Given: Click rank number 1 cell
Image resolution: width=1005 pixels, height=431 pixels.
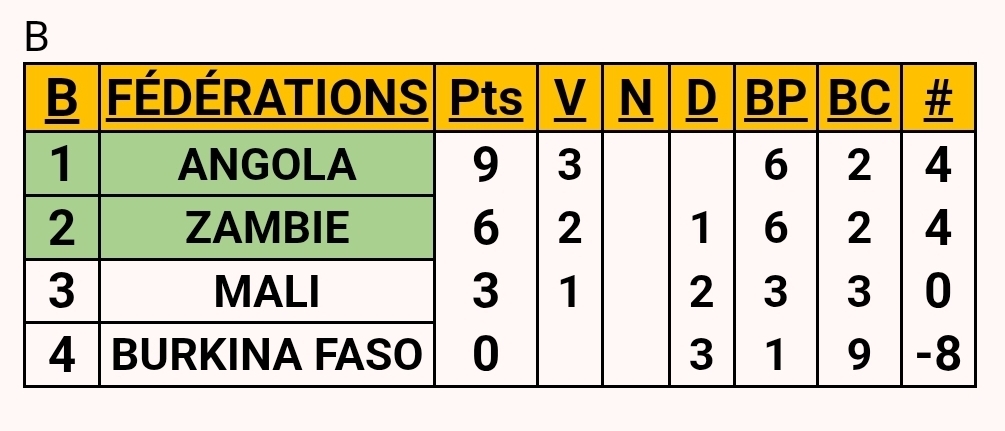Looking at the screenshot, I should 61,165.
